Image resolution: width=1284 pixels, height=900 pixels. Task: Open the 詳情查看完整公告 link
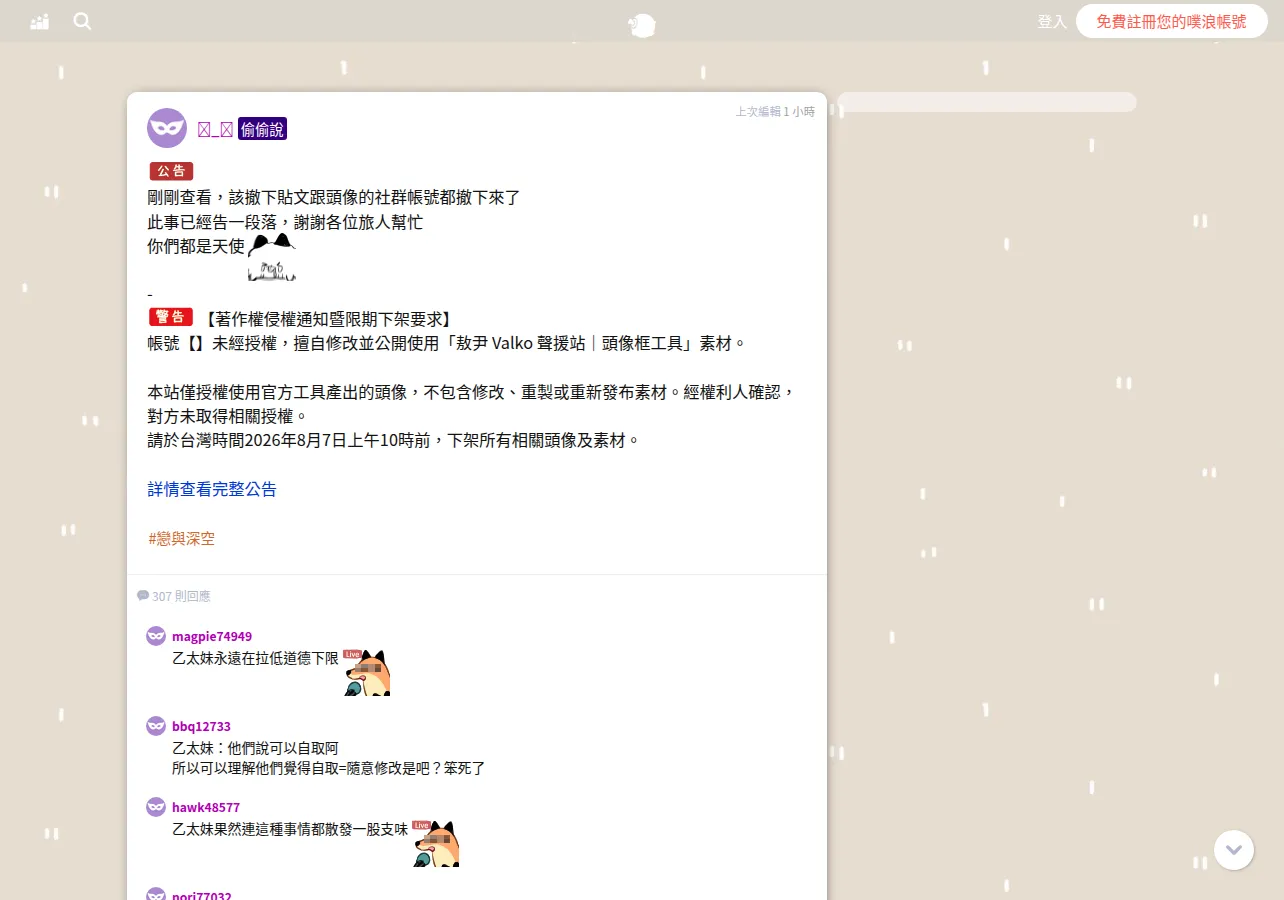point(212,489)
